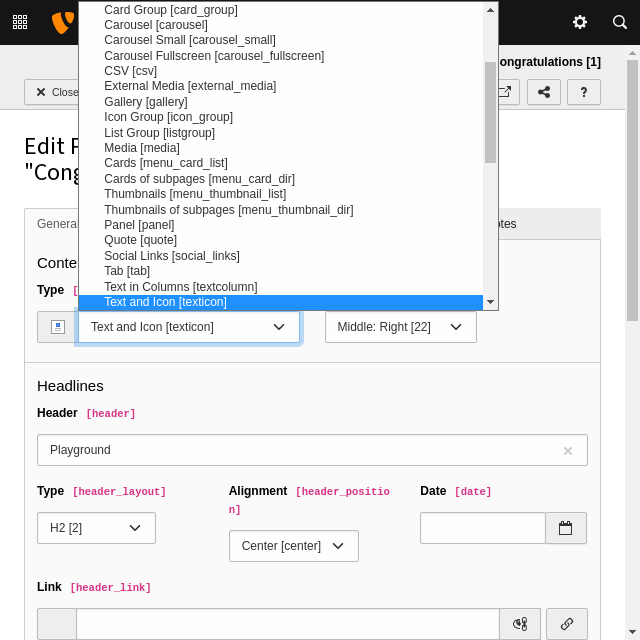Viewport: 640px width, 640px height.
Task: Select Text in Columns option
Action: click(x=281, y=287)
